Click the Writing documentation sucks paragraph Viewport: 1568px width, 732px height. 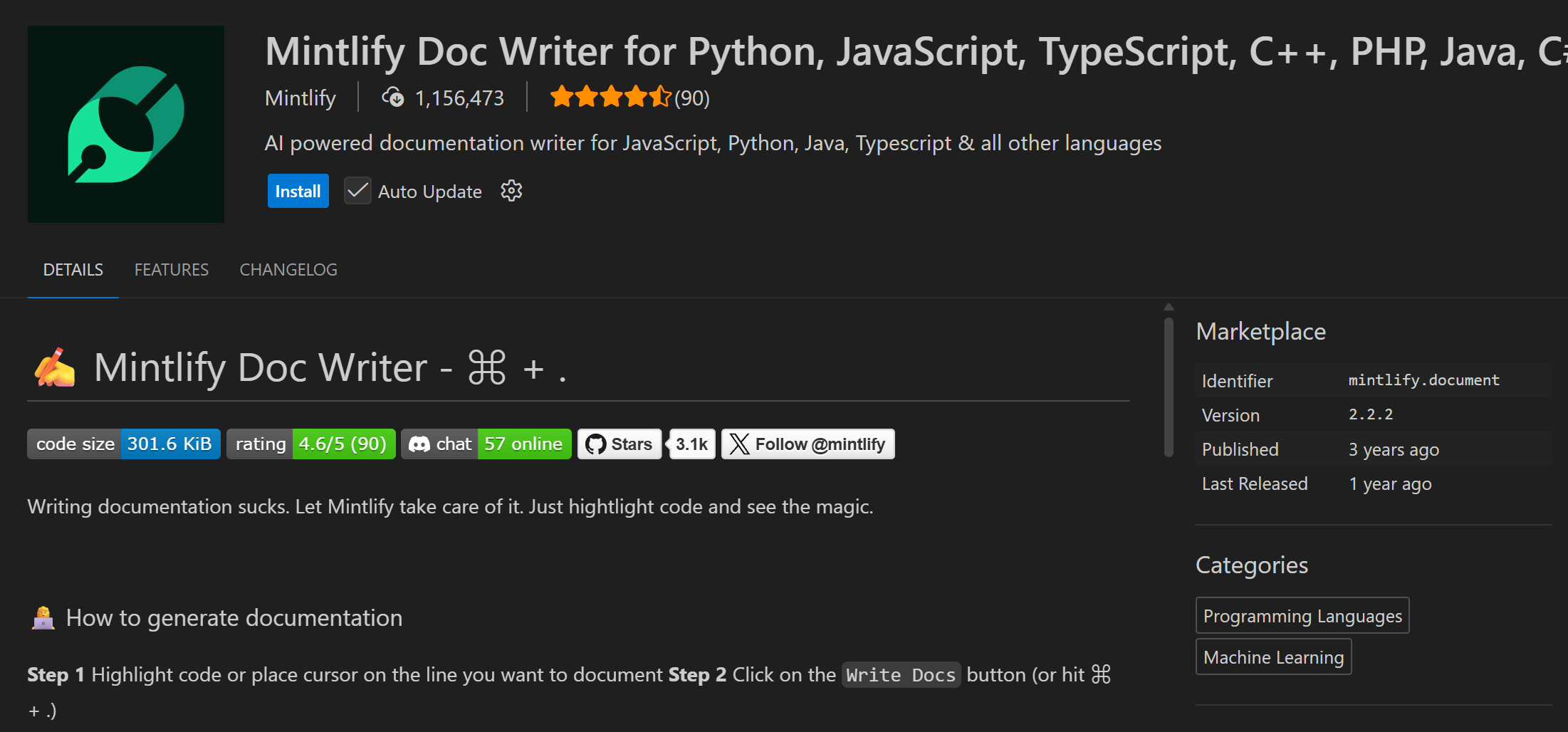[450, 507]
